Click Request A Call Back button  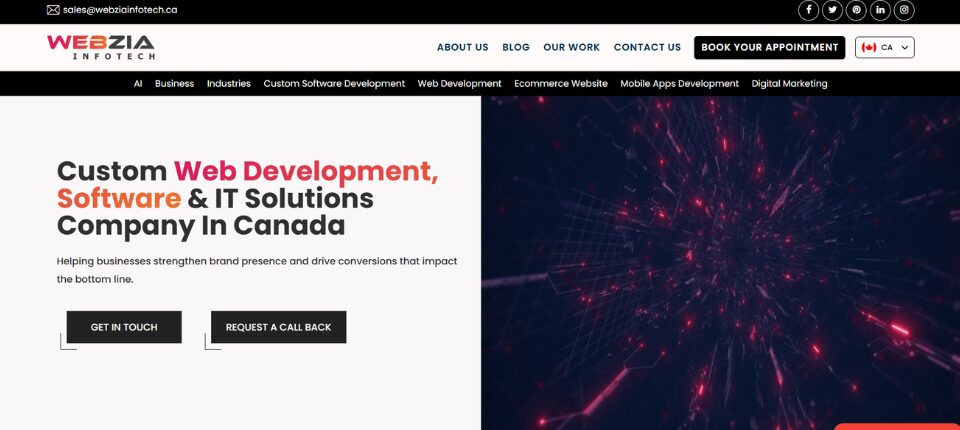coord(279,327)
